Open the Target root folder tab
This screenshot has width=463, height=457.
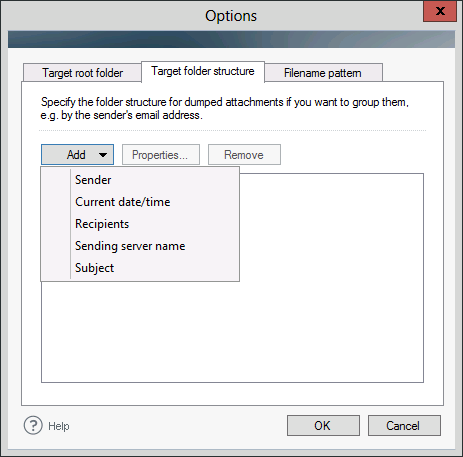82,73
